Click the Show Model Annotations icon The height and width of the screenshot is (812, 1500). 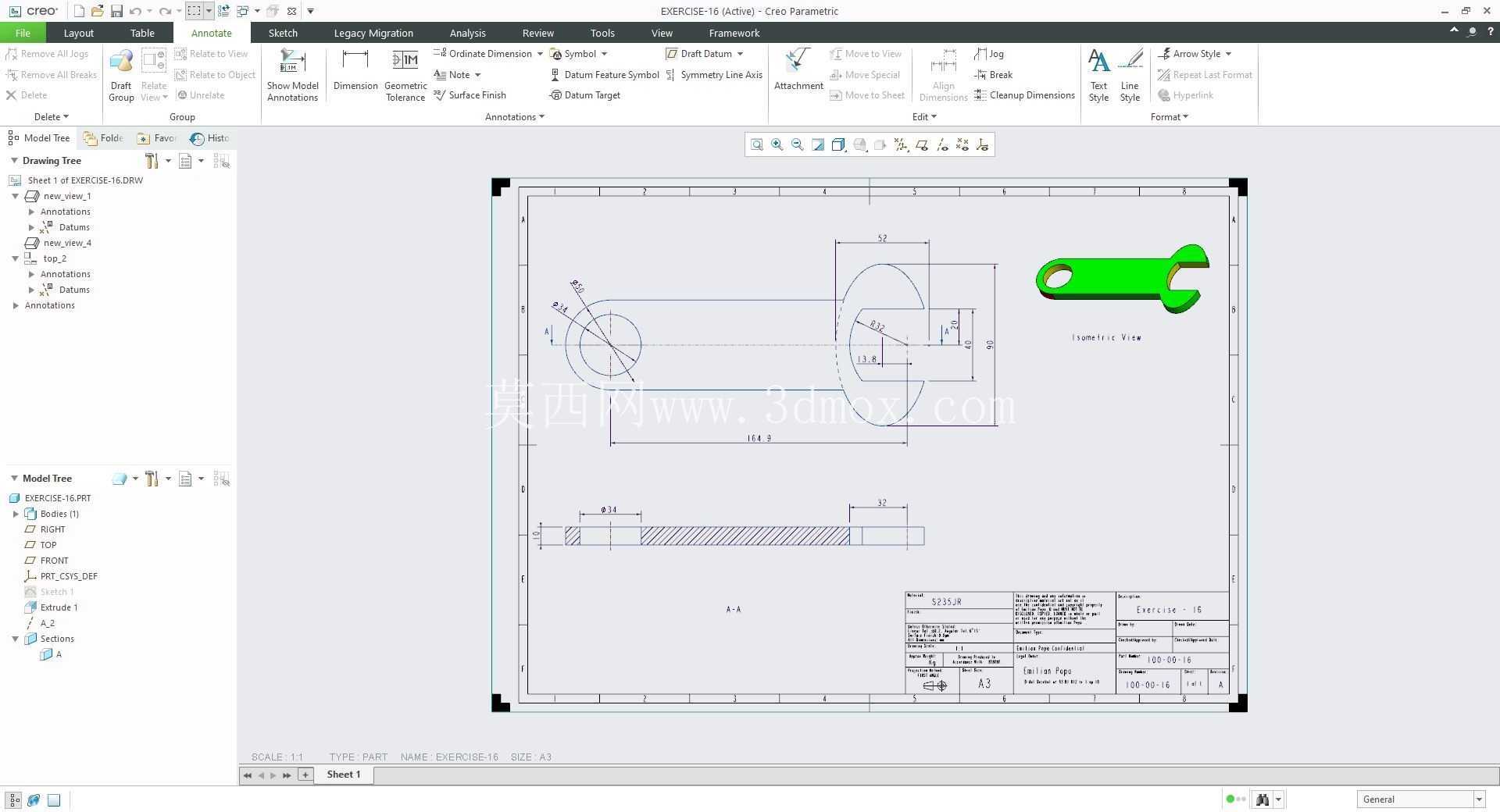[292, 75]
